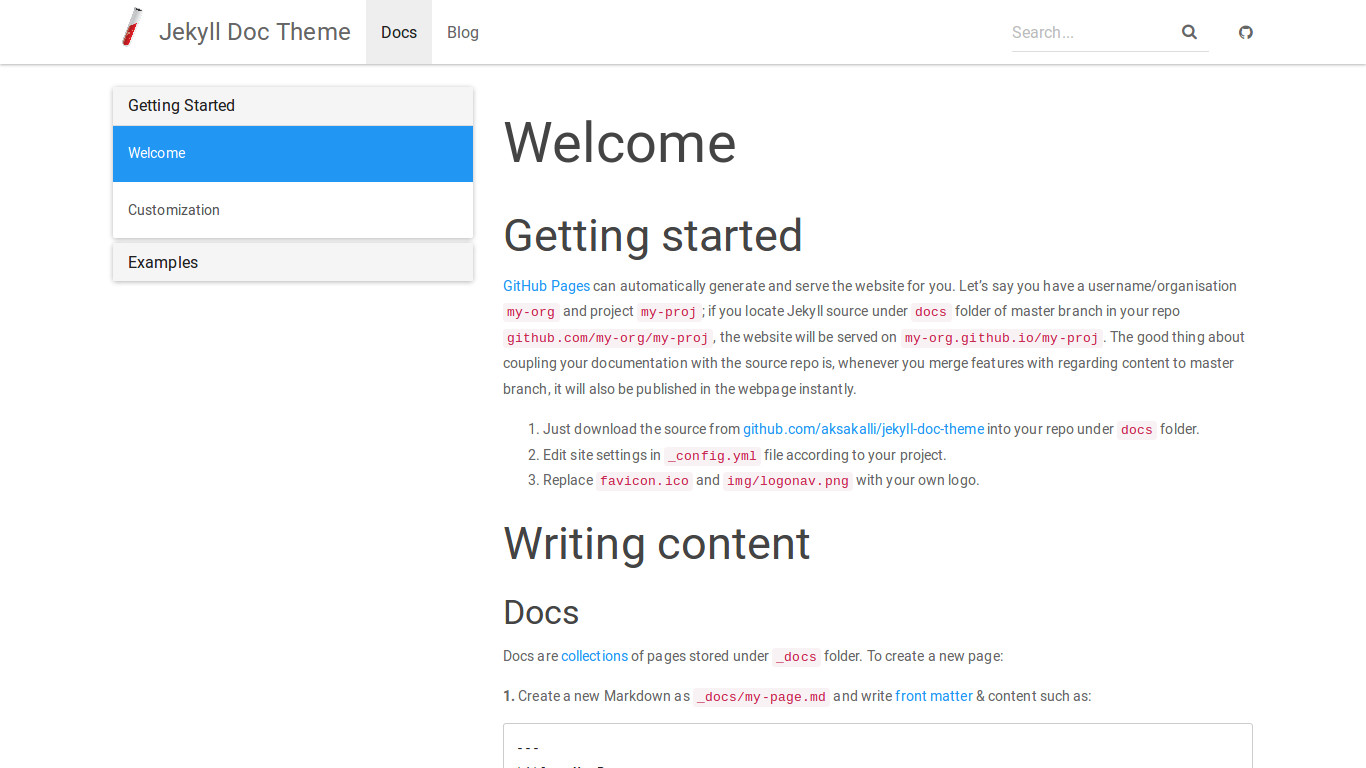Follow the GitHub Pages link

(546, 286)
